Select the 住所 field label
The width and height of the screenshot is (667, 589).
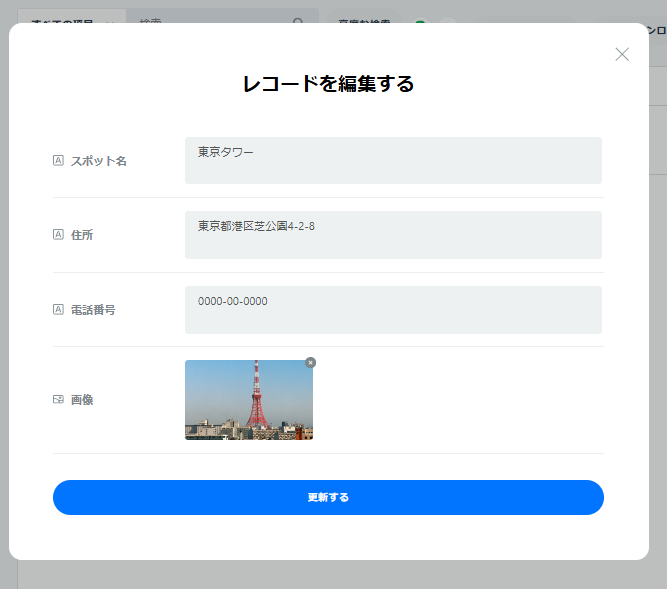82,235
